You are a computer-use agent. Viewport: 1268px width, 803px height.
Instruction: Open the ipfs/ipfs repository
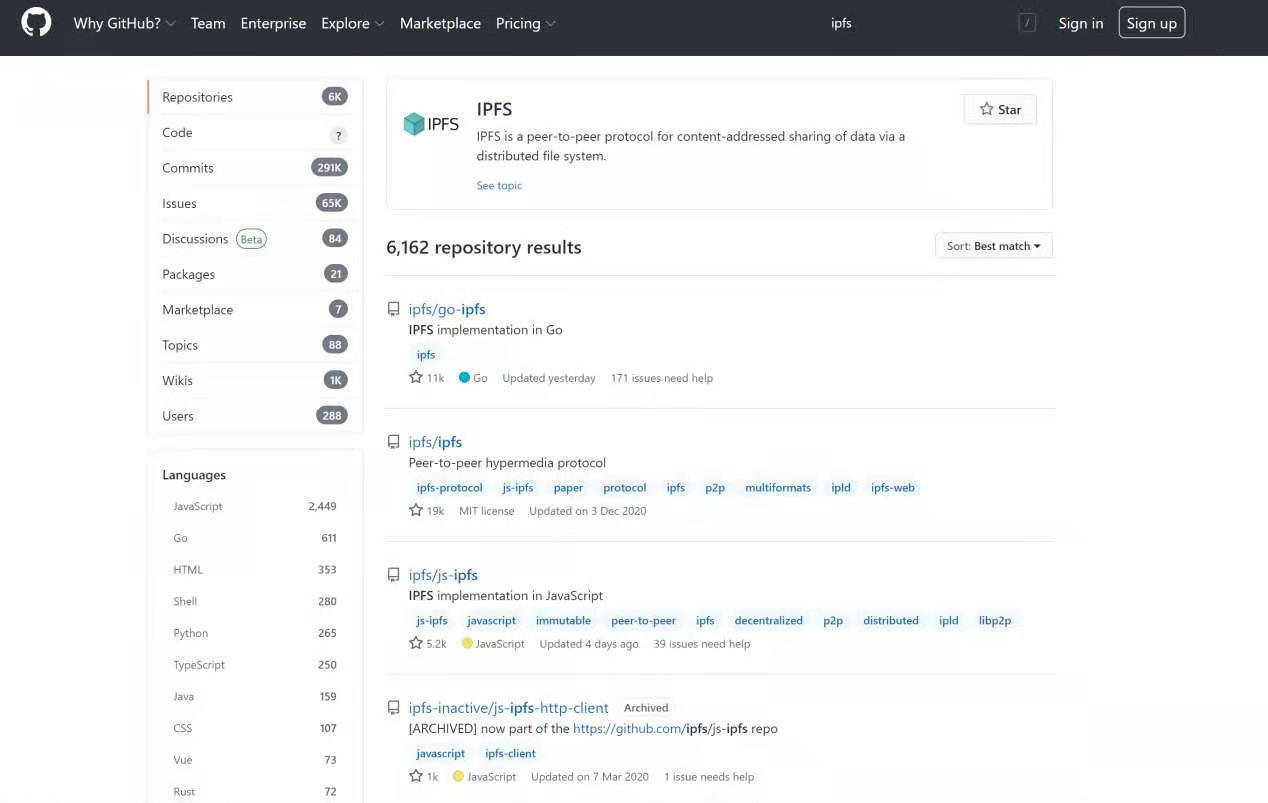(435, 442)
